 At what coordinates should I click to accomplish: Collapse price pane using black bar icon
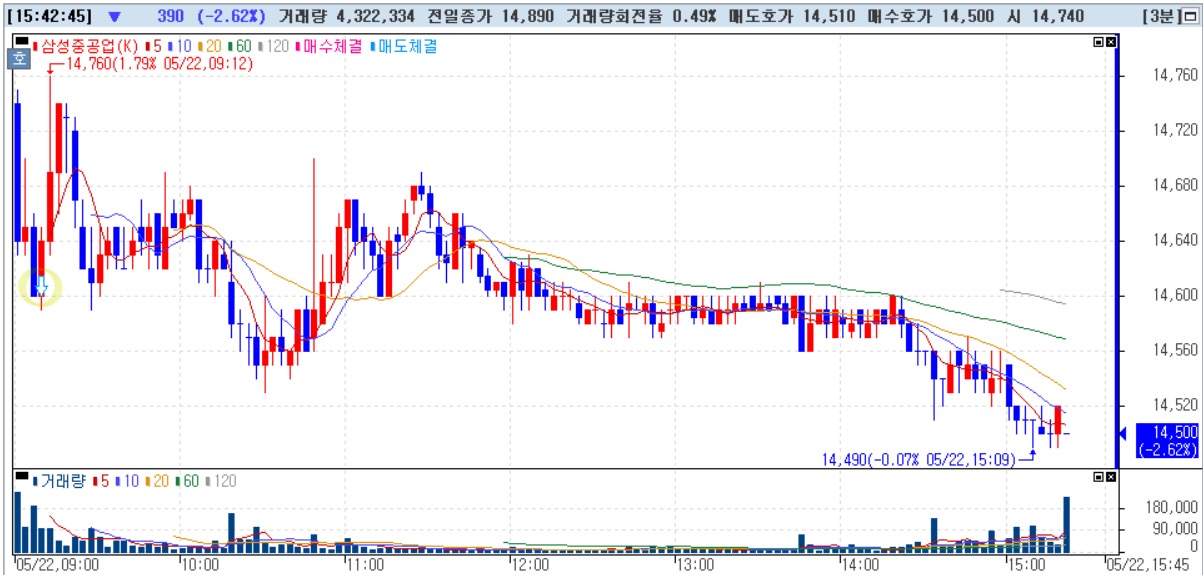(22, 42)
